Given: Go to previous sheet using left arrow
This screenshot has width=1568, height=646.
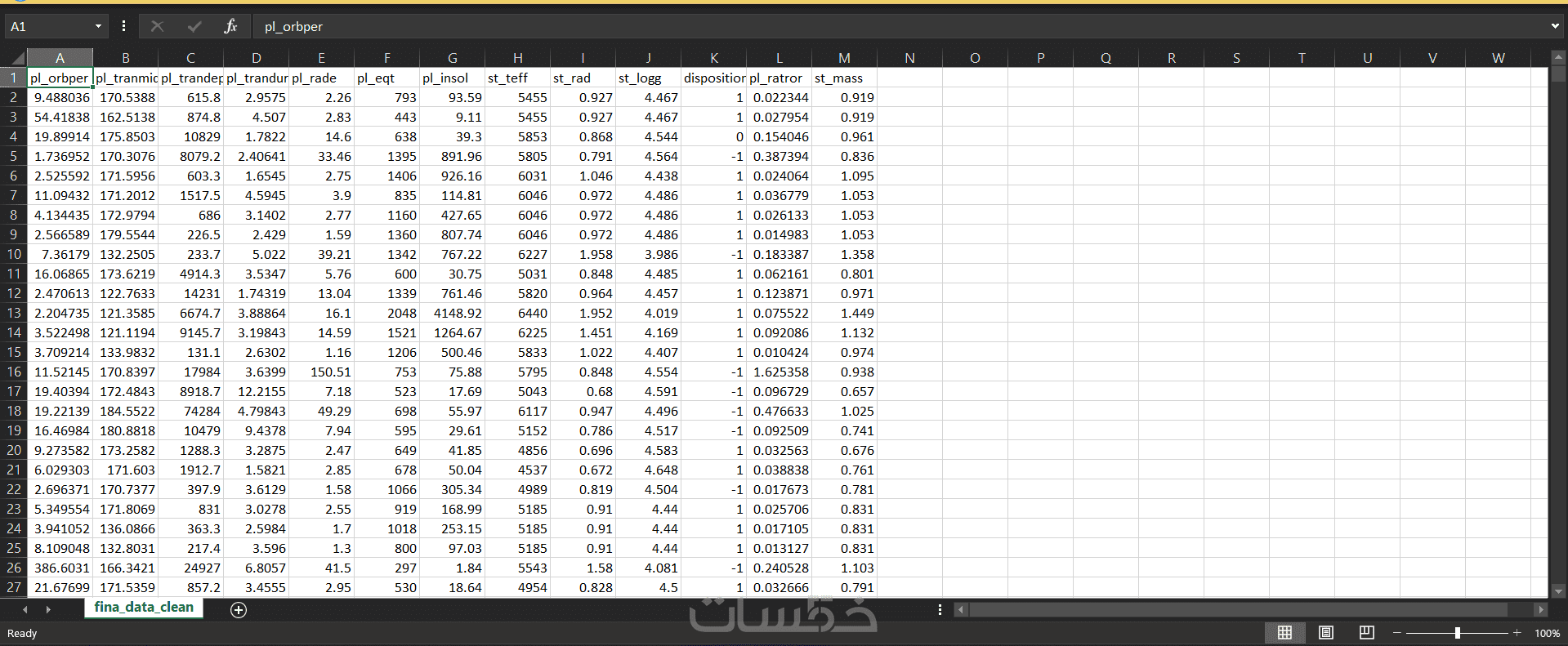Looking at the screenshot, I should point(25,609).
